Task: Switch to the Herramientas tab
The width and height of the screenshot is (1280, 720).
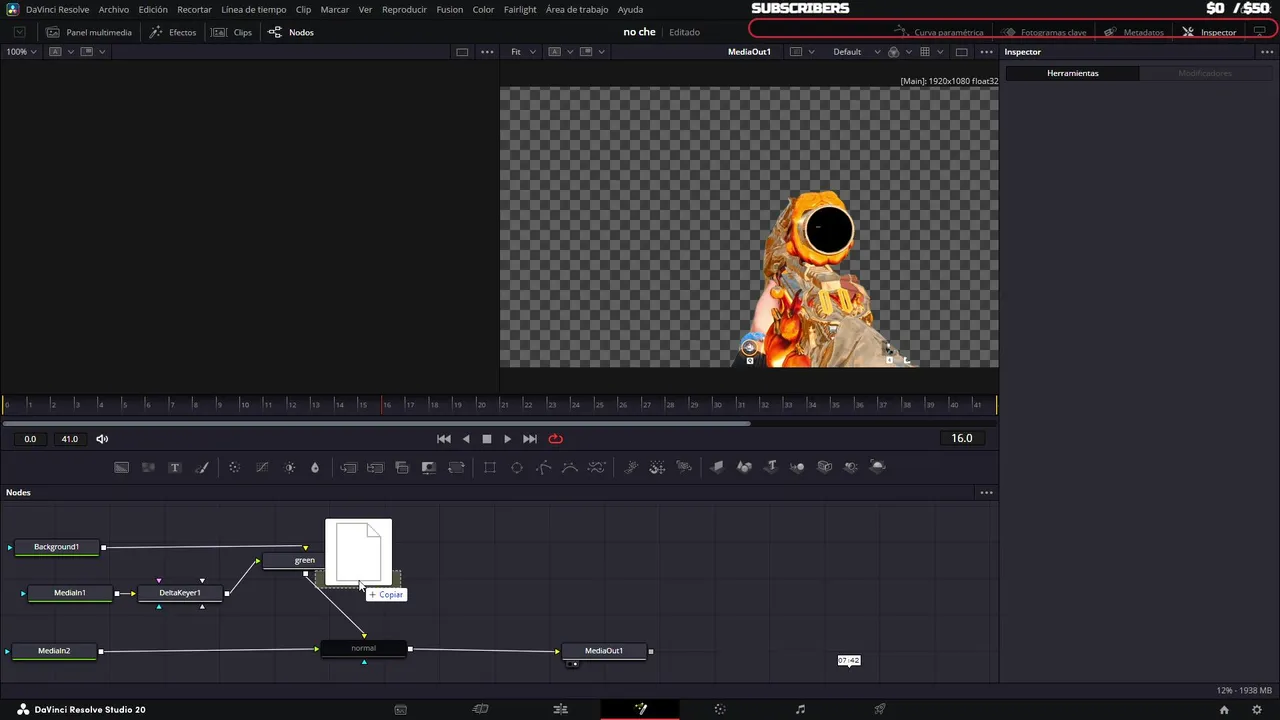Action: click(x=1072, y=73)
